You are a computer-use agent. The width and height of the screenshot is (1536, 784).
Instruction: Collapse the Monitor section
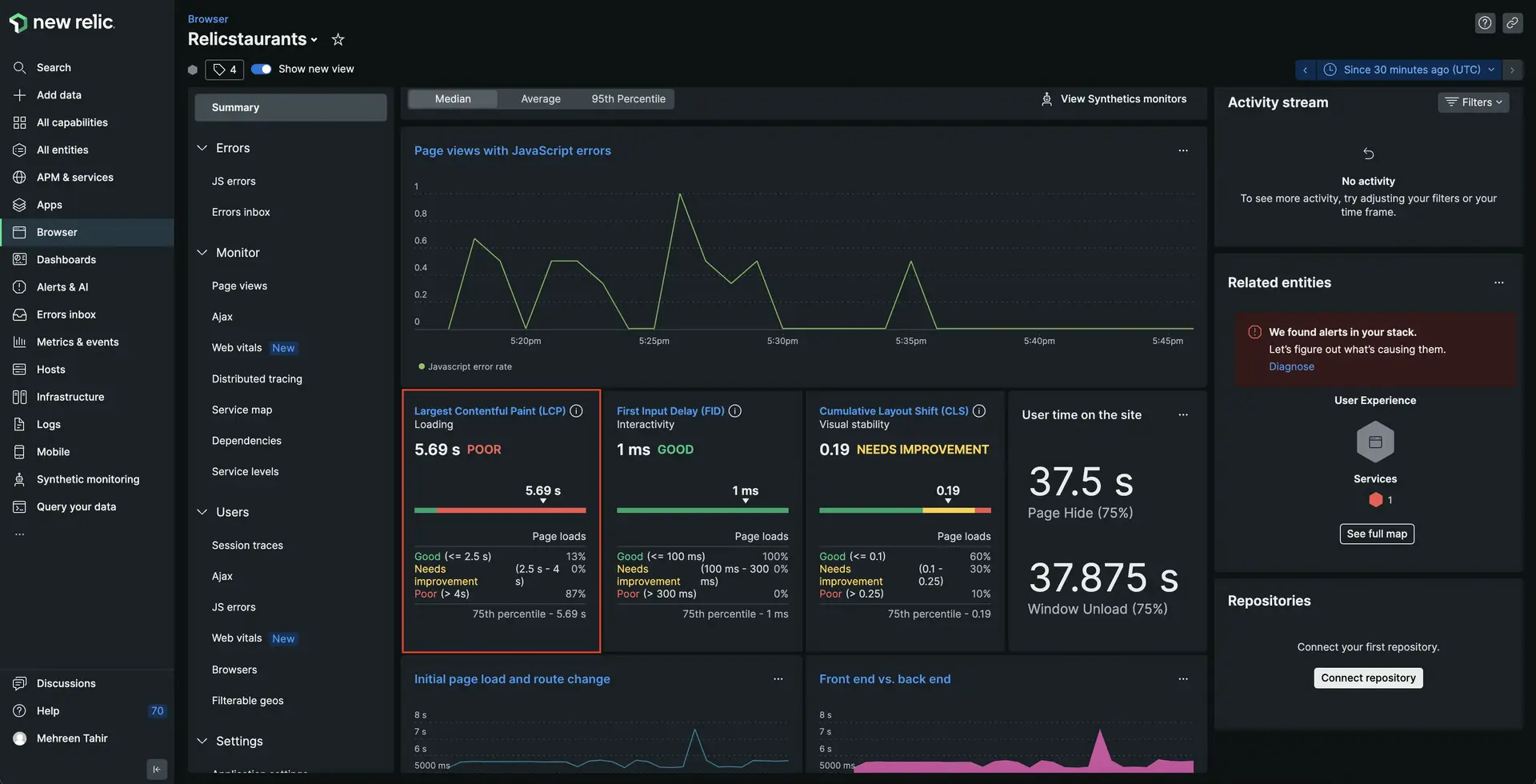click(202, 253)
